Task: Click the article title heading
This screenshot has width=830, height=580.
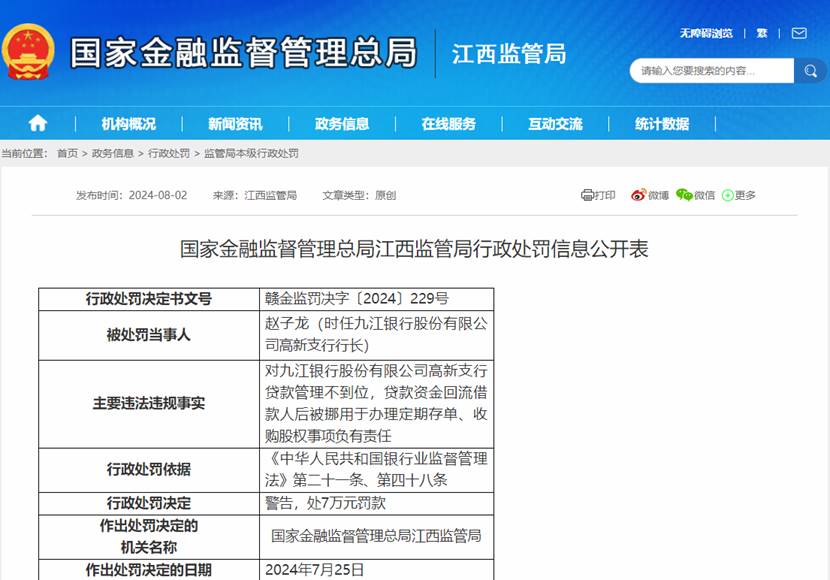Action: tap(414, 249)
